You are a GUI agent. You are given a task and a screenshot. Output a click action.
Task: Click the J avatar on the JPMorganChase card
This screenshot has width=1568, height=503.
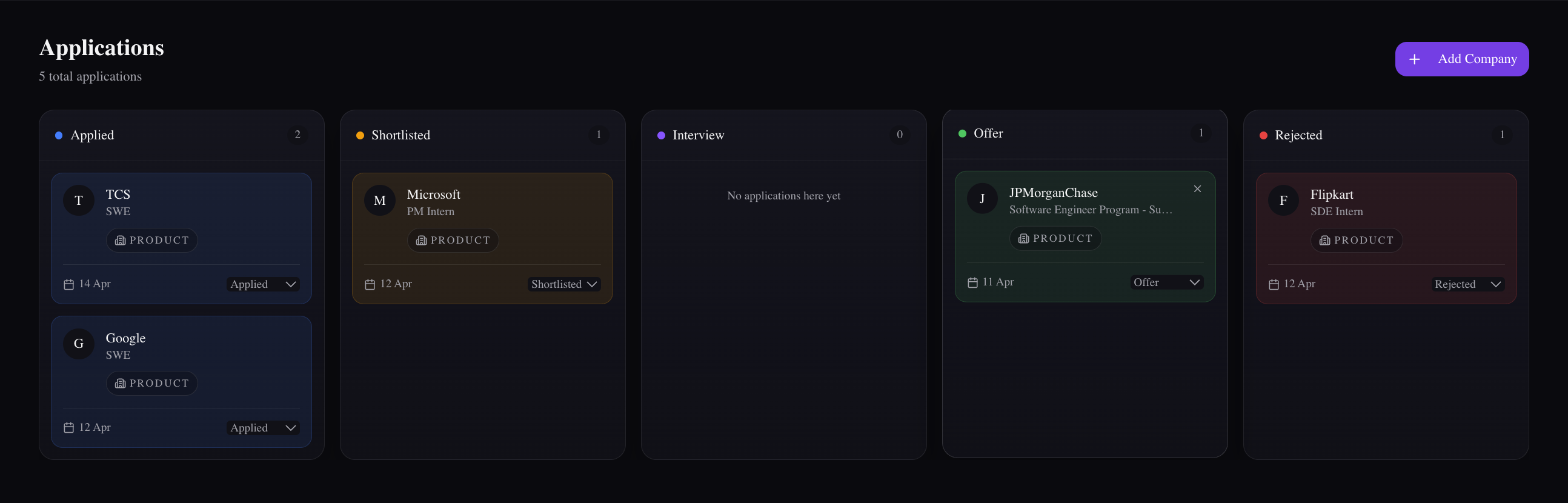[982, 199]
